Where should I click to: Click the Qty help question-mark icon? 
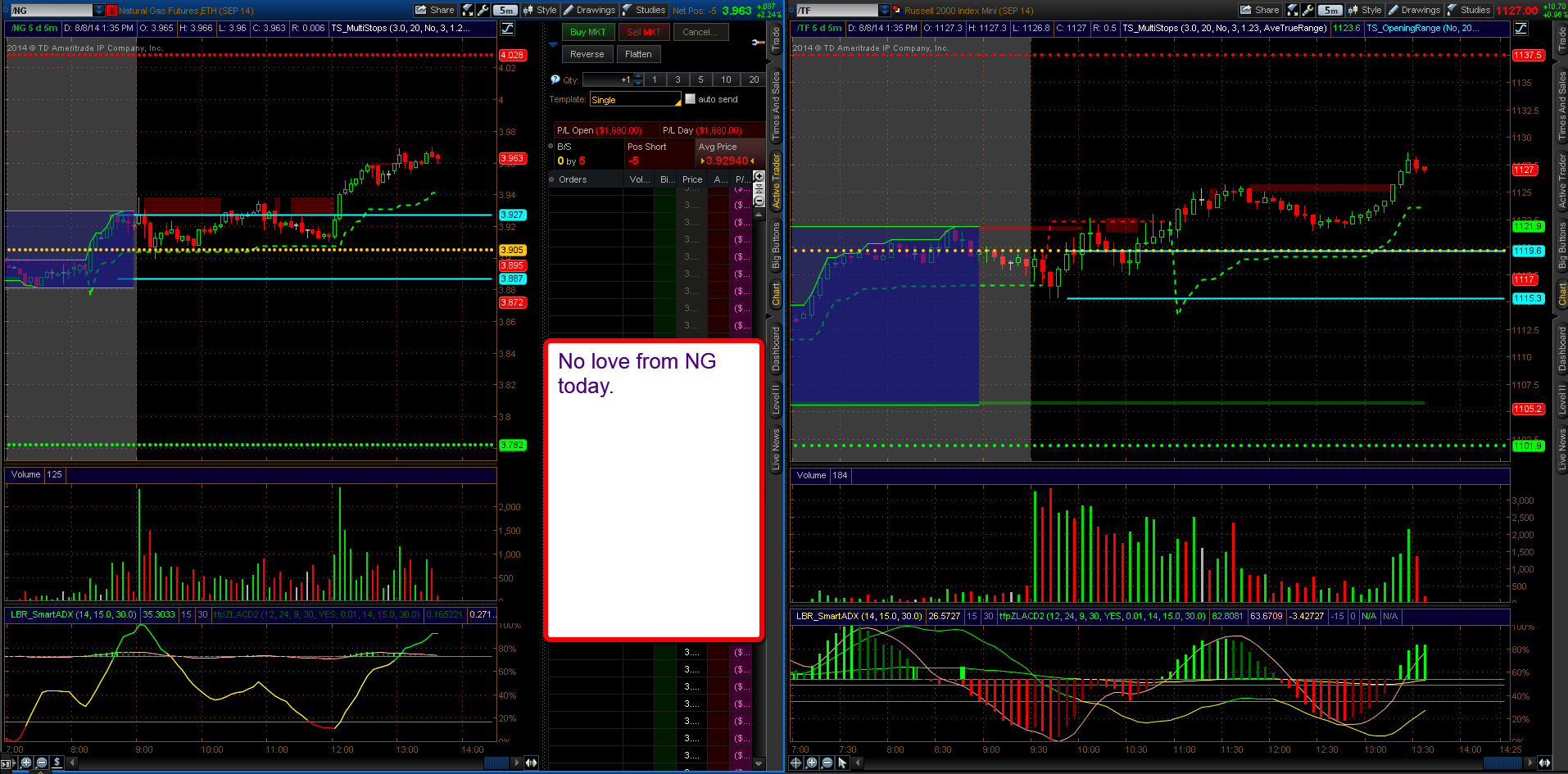pos(555,79)
